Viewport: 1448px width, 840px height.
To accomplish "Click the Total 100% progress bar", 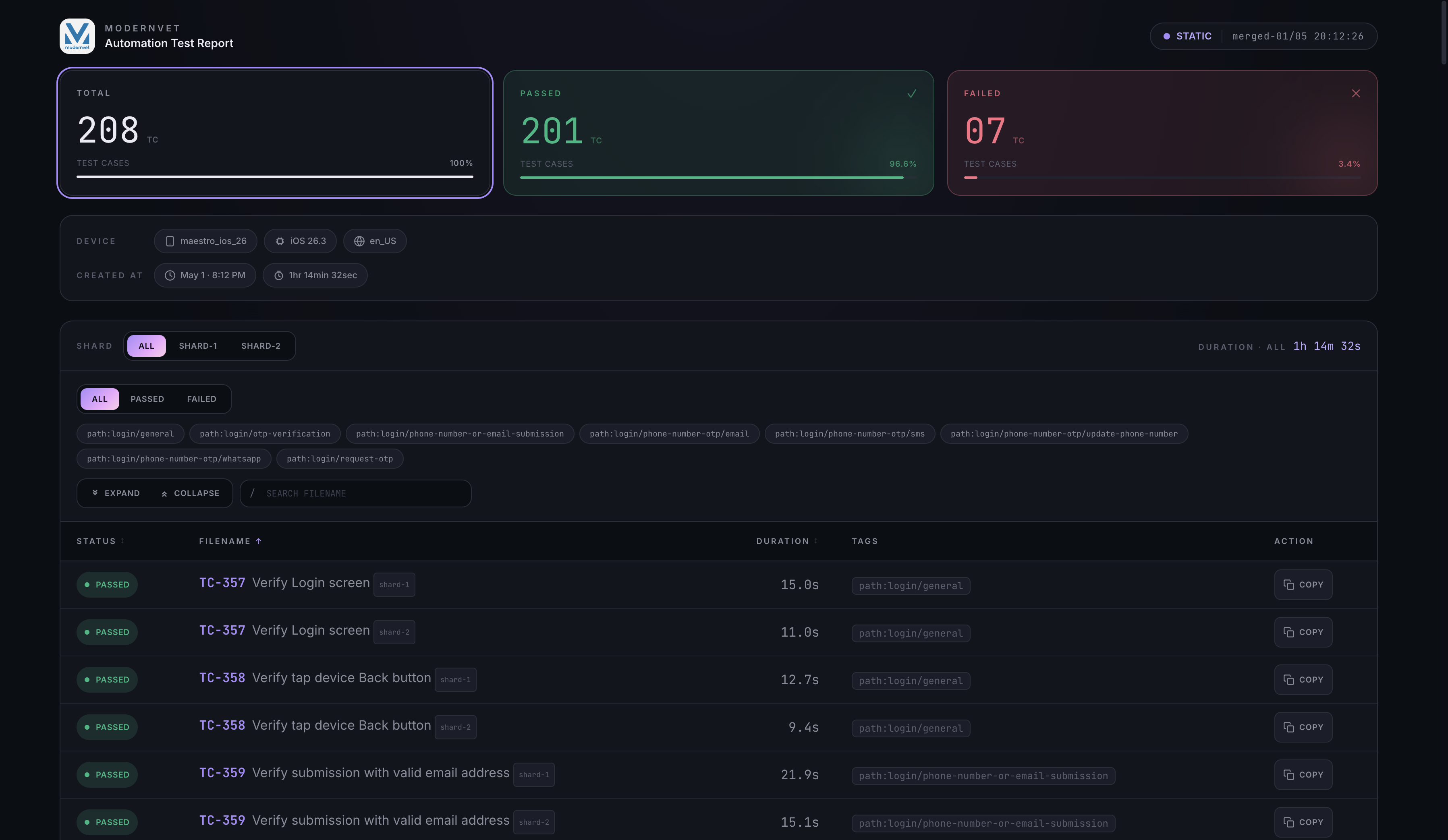I will tap(275, 177).
